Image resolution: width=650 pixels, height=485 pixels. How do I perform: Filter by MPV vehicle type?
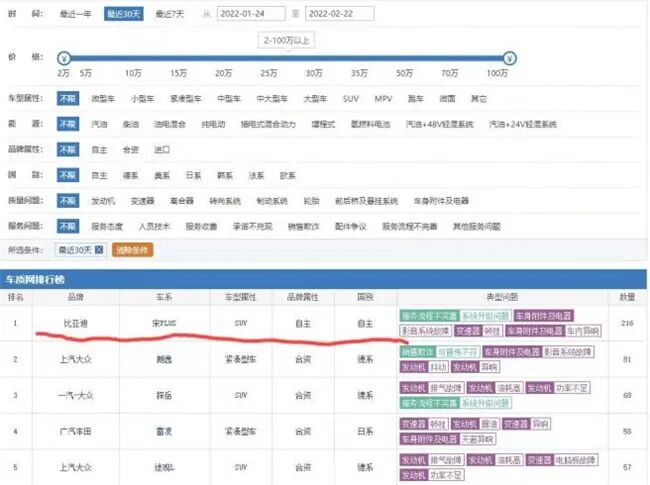click(x=383, y=99)
